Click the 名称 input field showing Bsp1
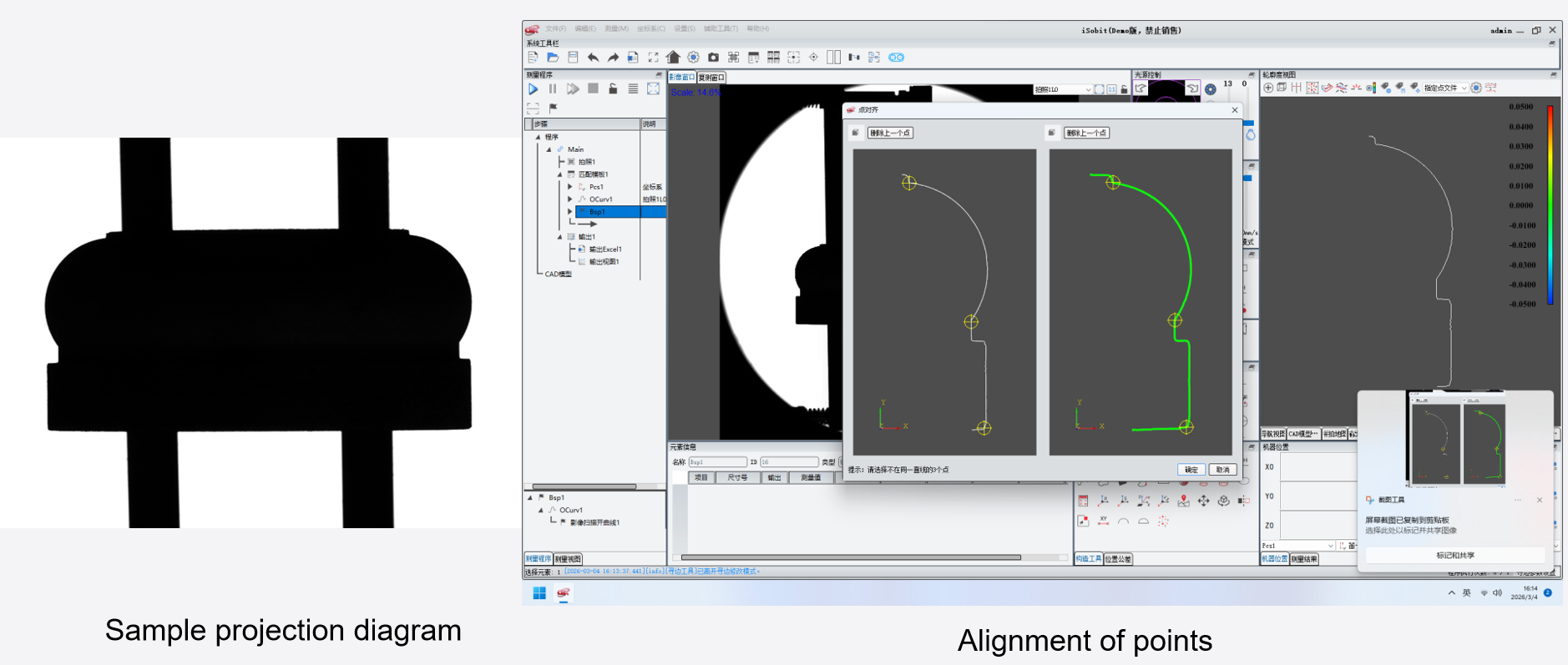1568x665 pixels. click(x=717, y=462)
